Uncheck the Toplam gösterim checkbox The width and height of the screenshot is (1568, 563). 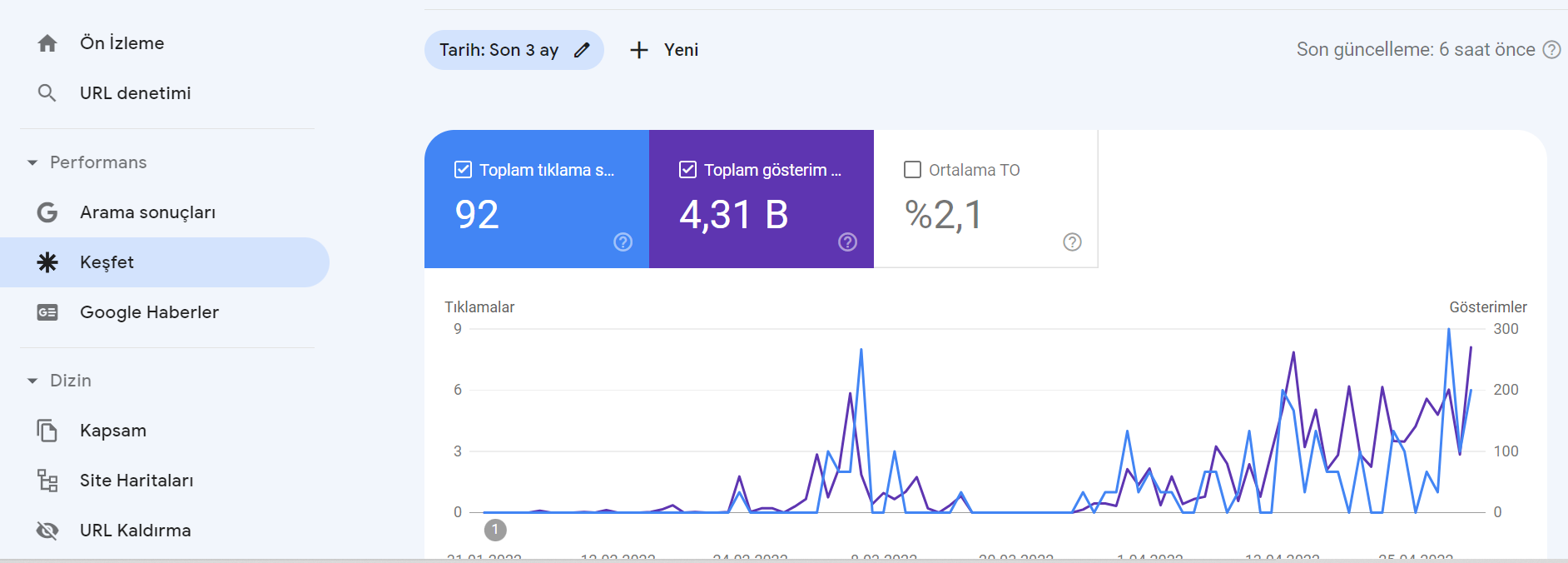pos(687,170)
